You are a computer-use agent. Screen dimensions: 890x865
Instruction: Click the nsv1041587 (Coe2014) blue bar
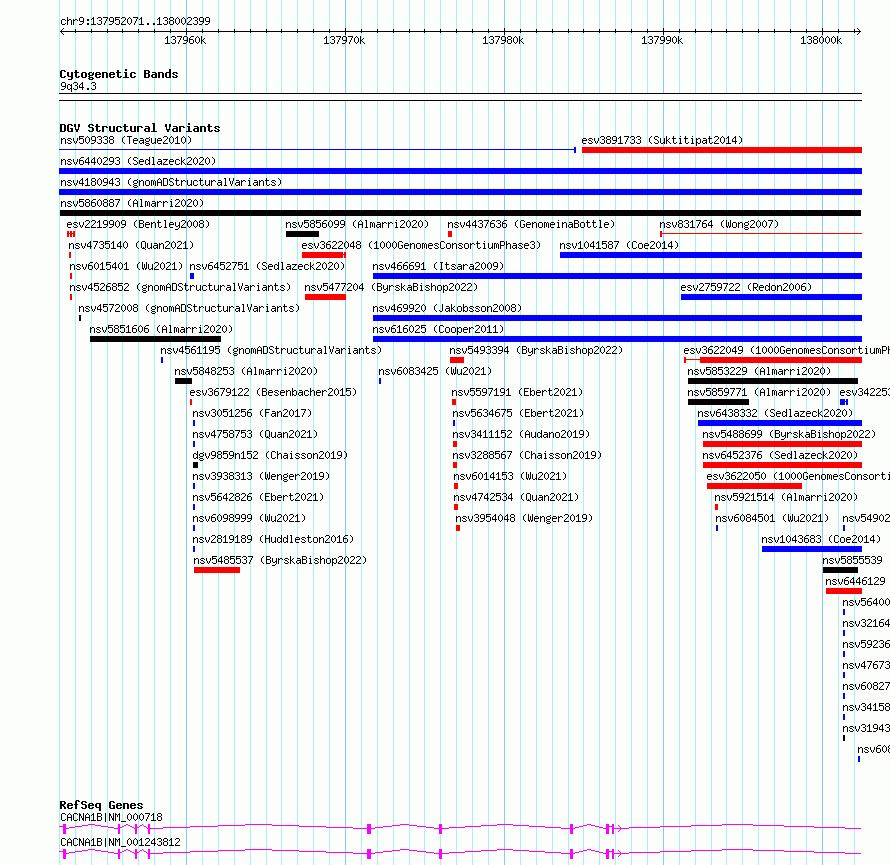tap(711, 255)
